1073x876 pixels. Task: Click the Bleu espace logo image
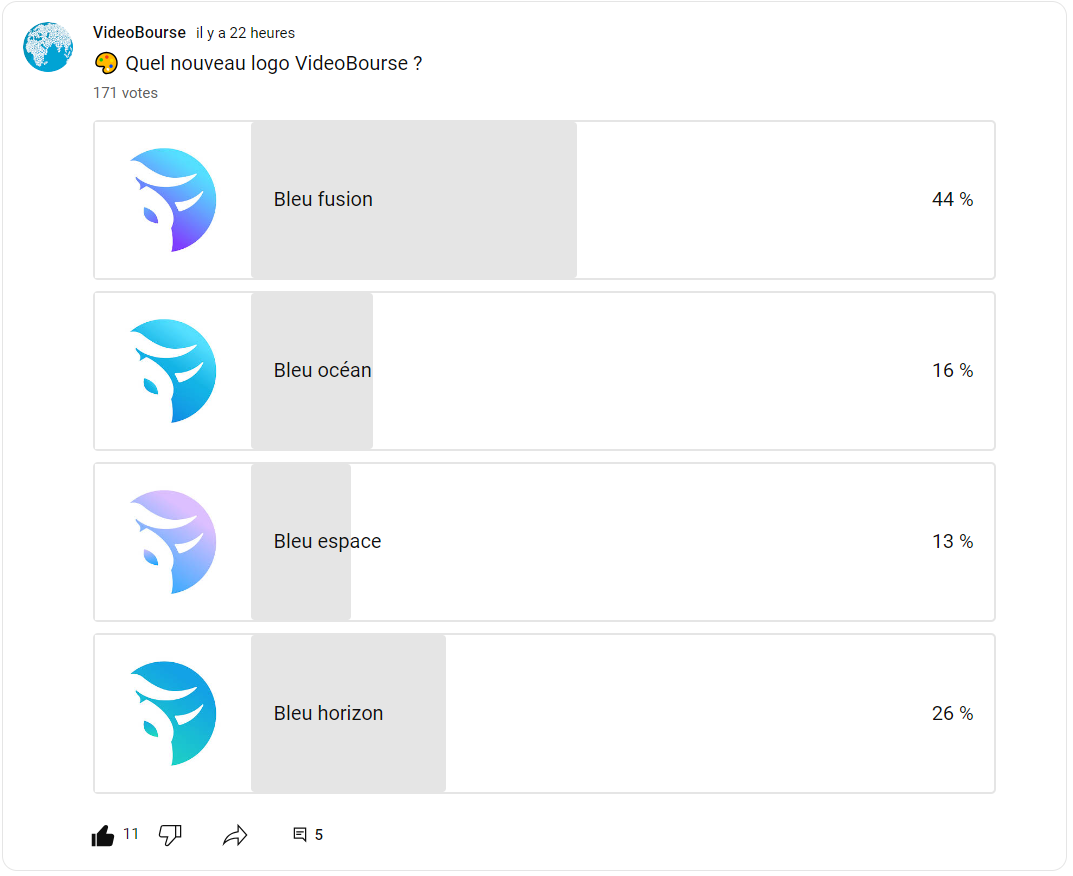(173, 542)
